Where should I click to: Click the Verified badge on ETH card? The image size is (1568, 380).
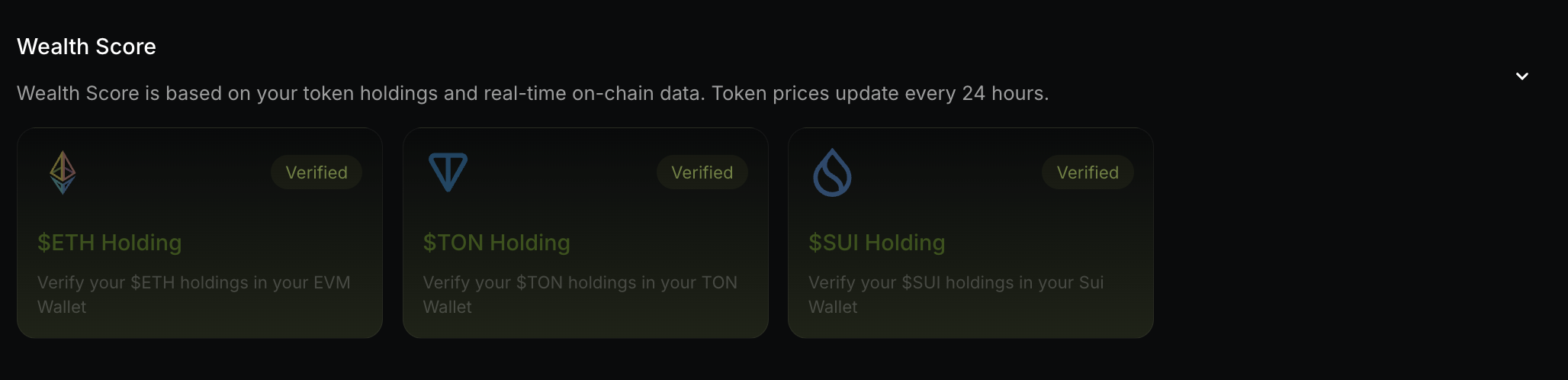coord(316,172)
